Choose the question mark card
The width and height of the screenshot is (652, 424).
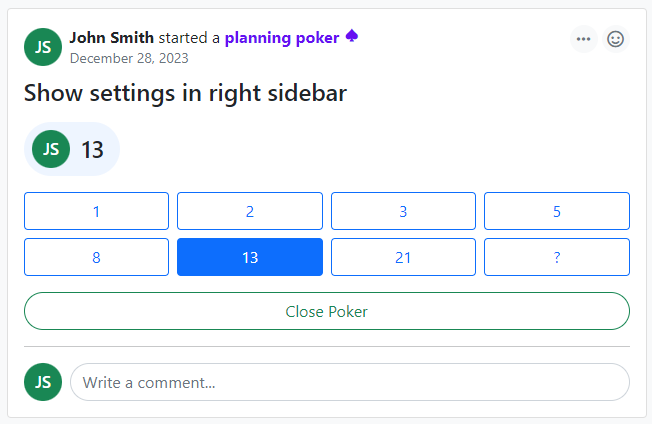pos(557,257)
